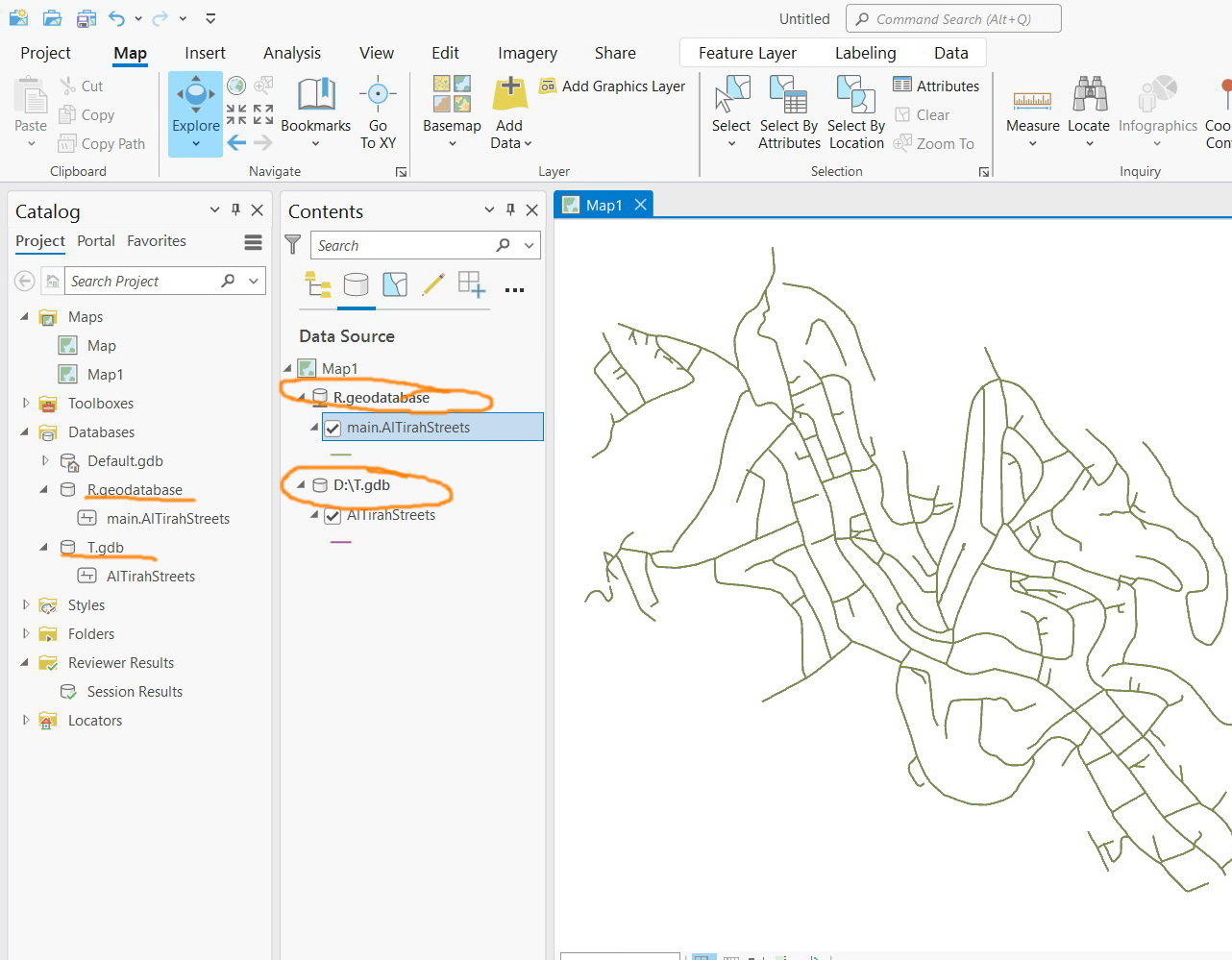Open the Labeling contextual tab
Viewport: 1232px width, 960px height.
[x=865, y=53]
